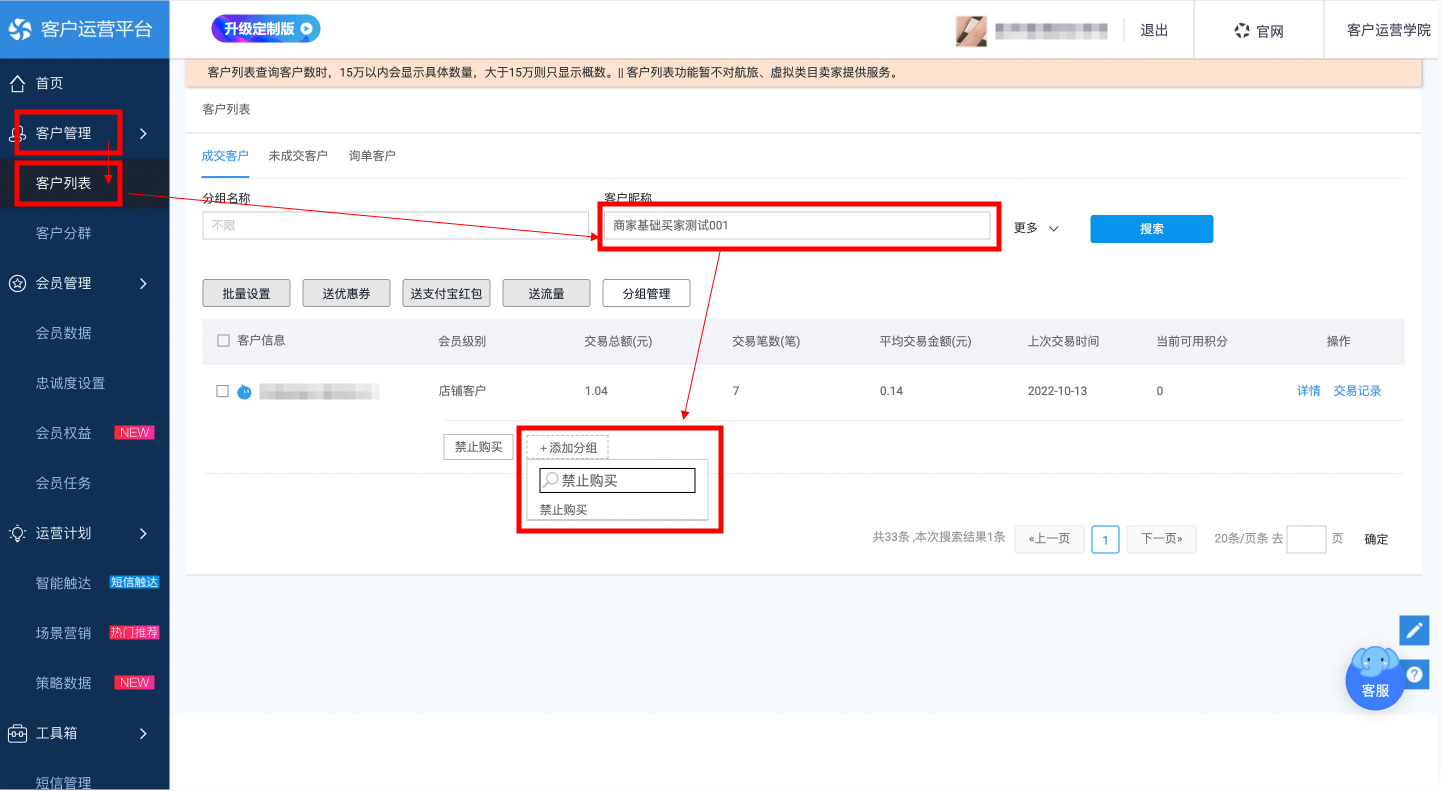1441x791 pixels.
Task: Toggle the select-all checkbox in table header
Action: pyautogui.click(x=224, y=340)
